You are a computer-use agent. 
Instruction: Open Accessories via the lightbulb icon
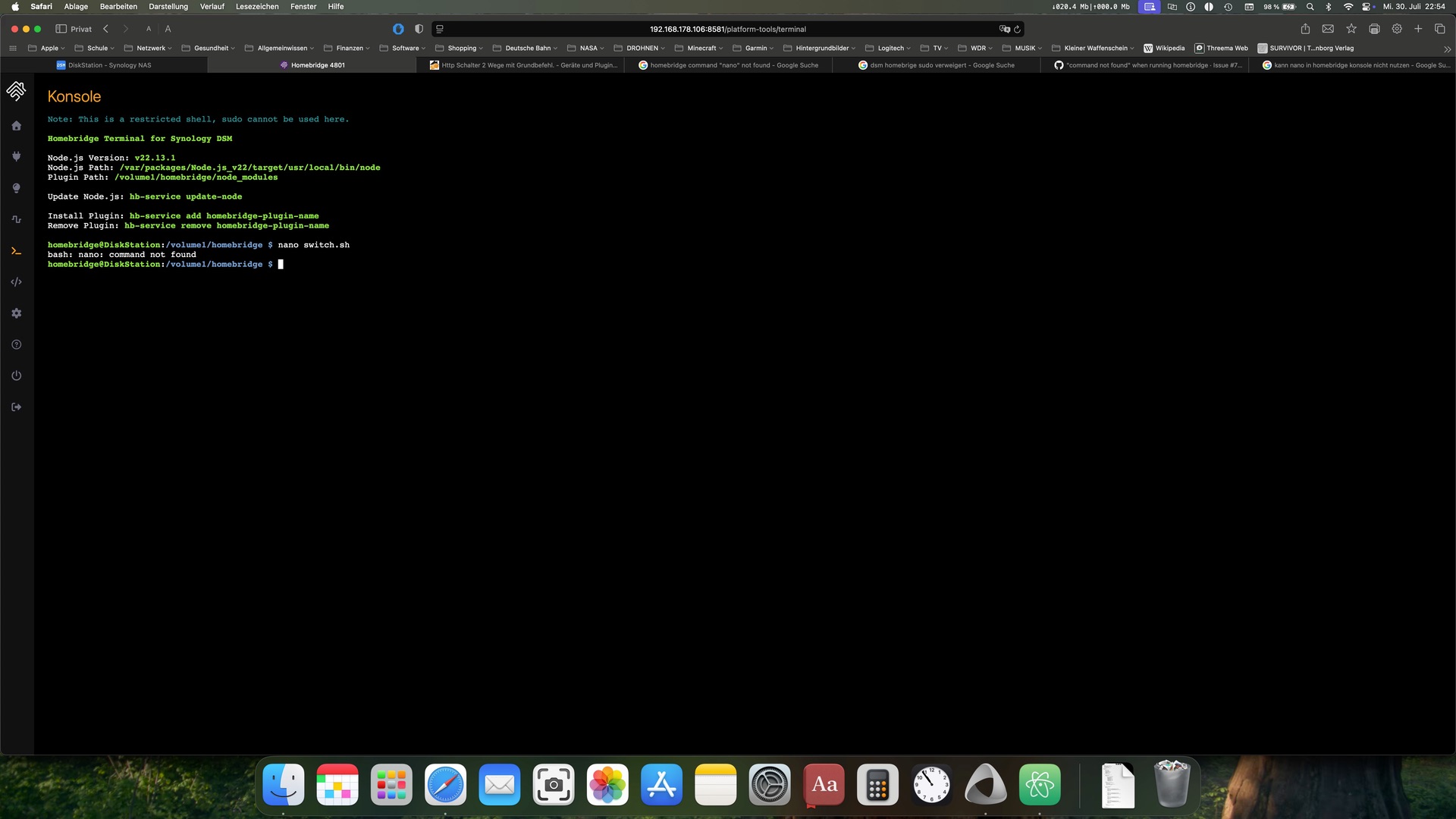tap(17, 188)
